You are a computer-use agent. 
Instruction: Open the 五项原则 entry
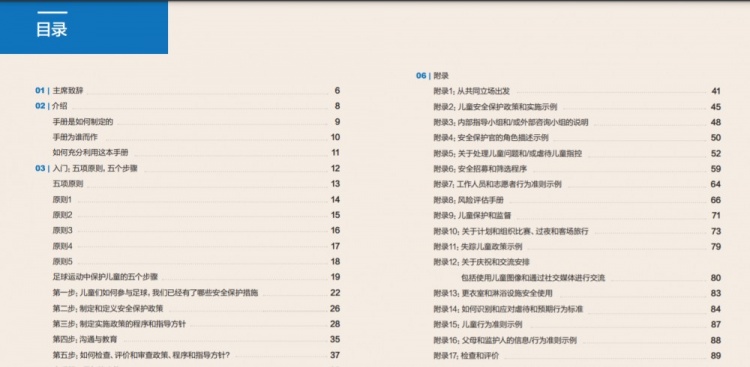tap(196, 184)
